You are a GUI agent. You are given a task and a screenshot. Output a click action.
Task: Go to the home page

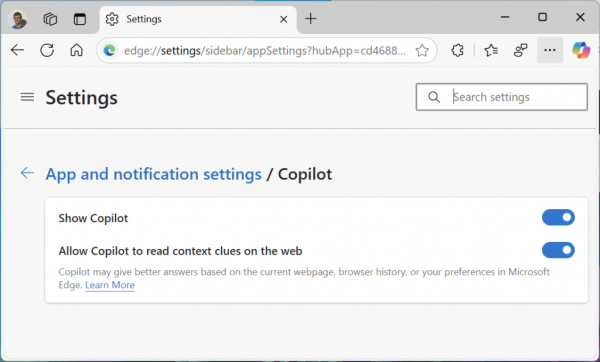(77, 50)
